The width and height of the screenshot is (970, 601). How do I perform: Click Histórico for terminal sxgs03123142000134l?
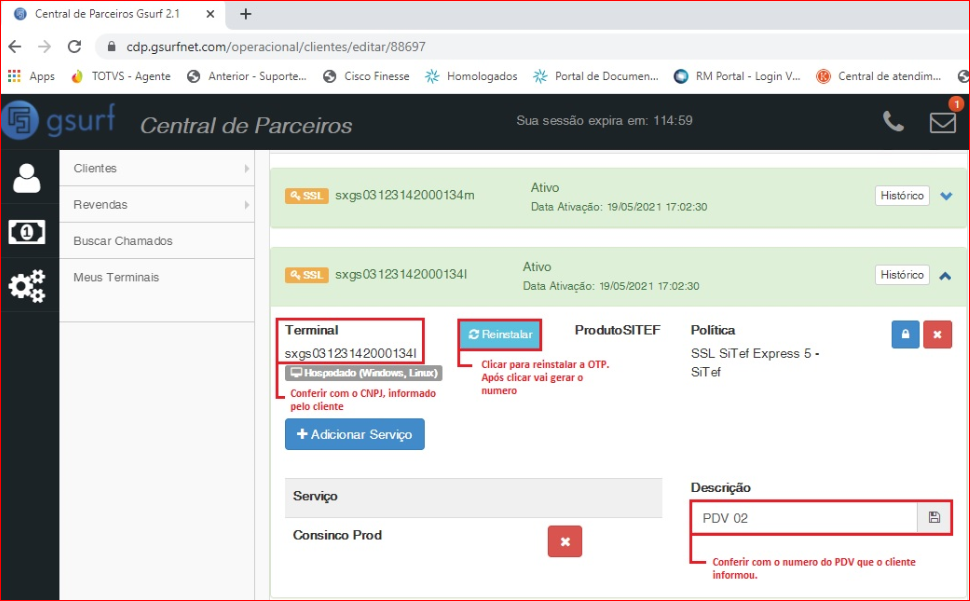pyautogui.click(x=902, y=275)
